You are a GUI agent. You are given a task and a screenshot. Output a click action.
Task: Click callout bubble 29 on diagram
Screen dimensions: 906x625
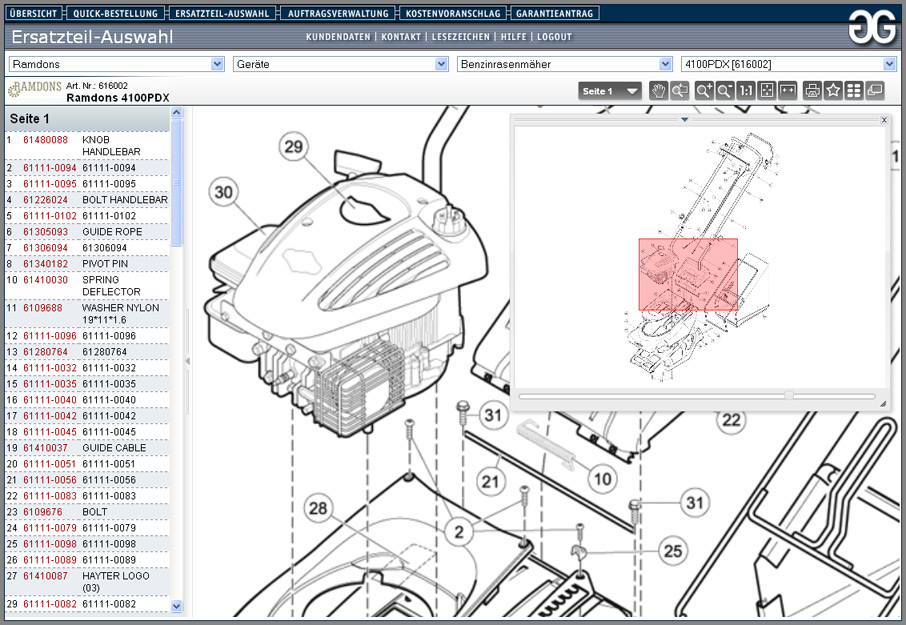coord(294,146)
